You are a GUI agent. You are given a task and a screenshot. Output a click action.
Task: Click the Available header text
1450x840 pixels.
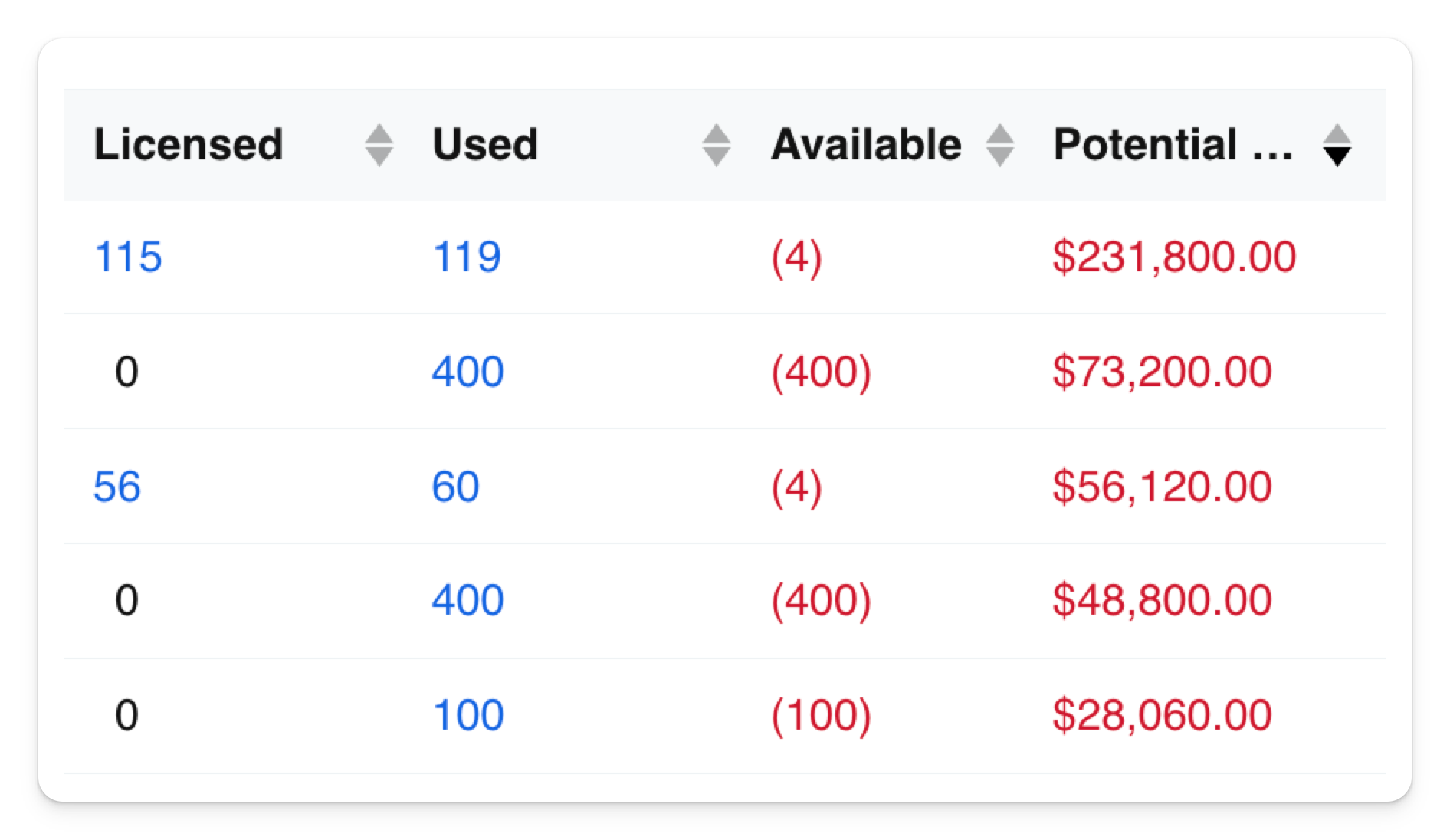point(866,144)
